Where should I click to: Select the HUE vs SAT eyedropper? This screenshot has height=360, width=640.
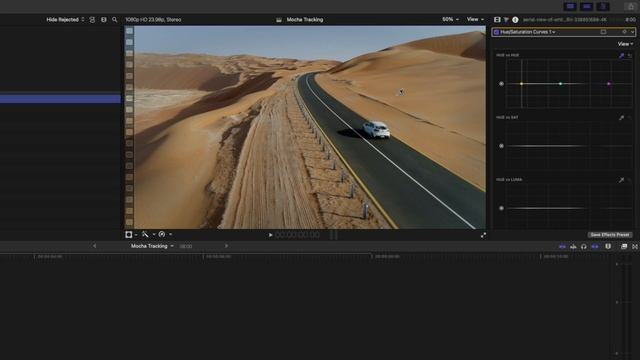[x=621, y=118]
